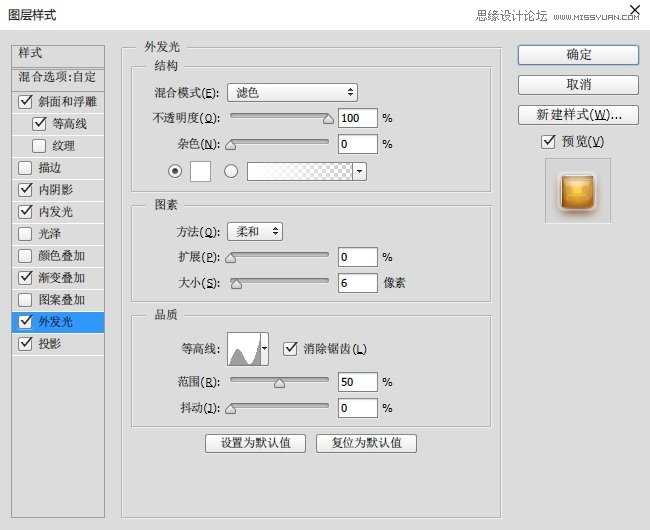Click the 不透明度 opacity slider
Viewport: 650px width, 530px height.
click(279, 118)
